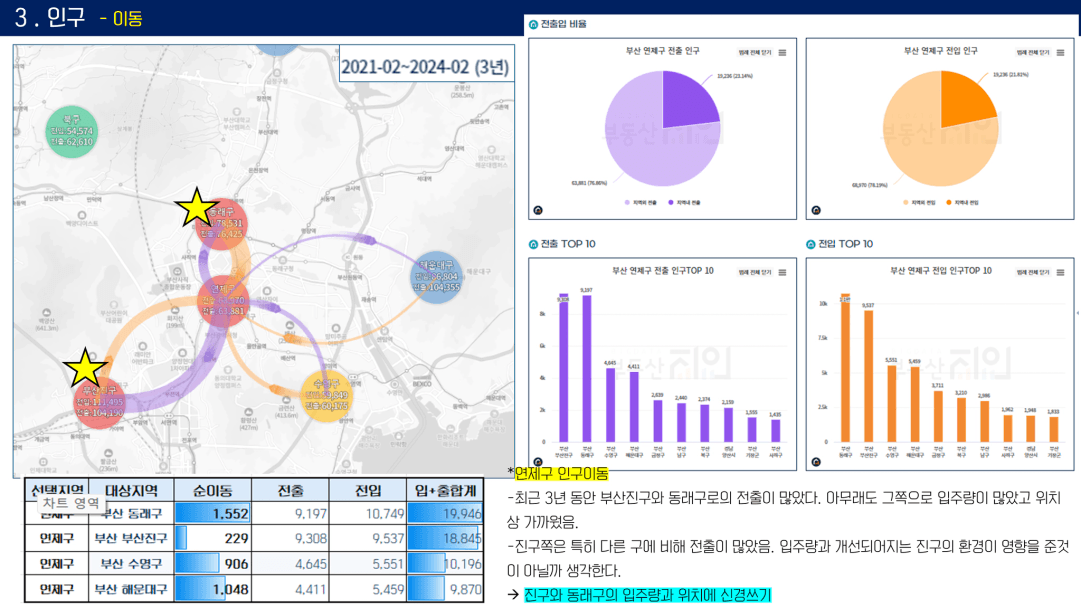The width and height of the screenshot is (1081, 608).
Task: Select the 부산 해운대구 table cell
Action: (131, 589)
